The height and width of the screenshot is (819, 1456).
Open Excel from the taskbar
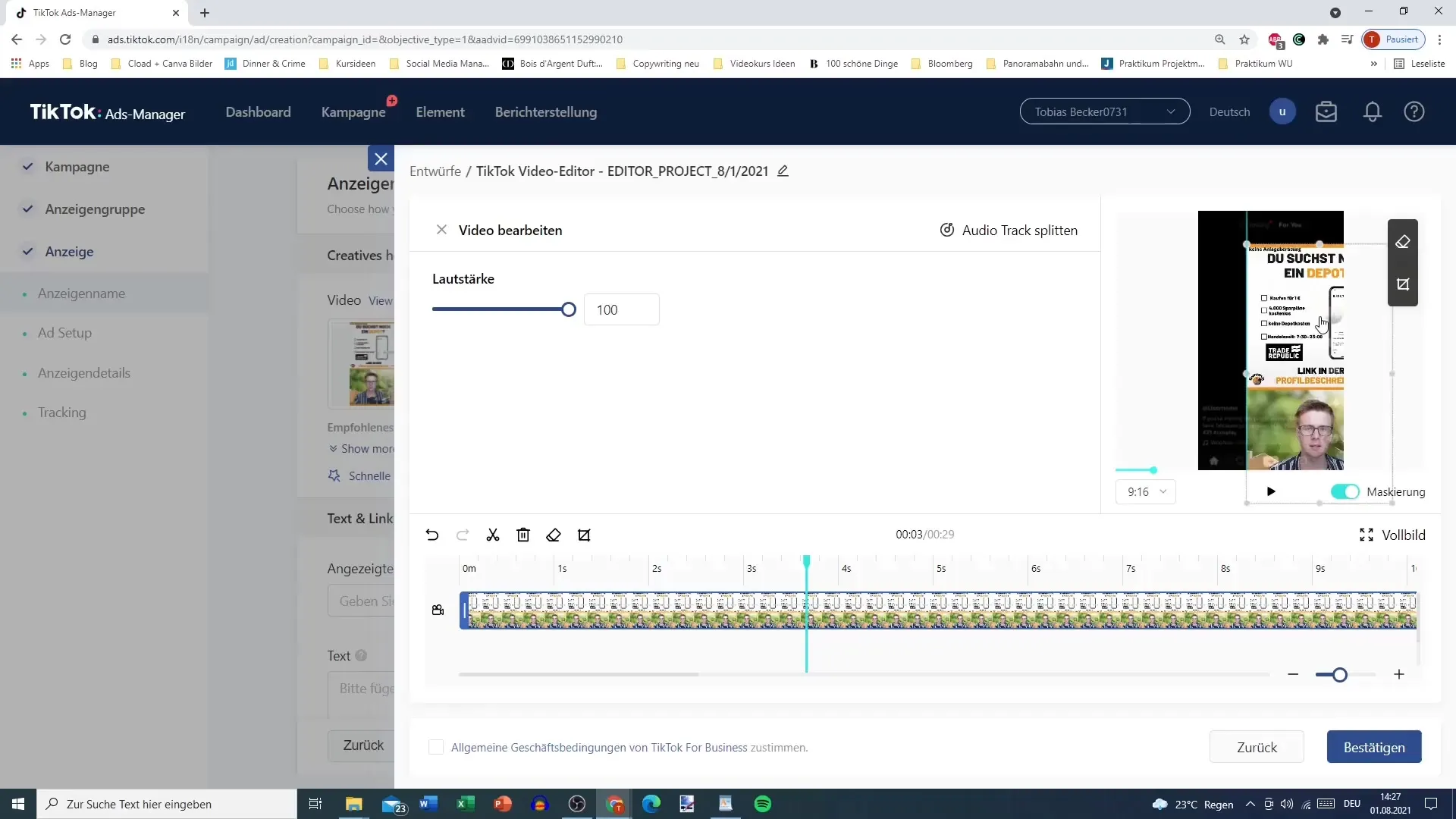point(466,804)
